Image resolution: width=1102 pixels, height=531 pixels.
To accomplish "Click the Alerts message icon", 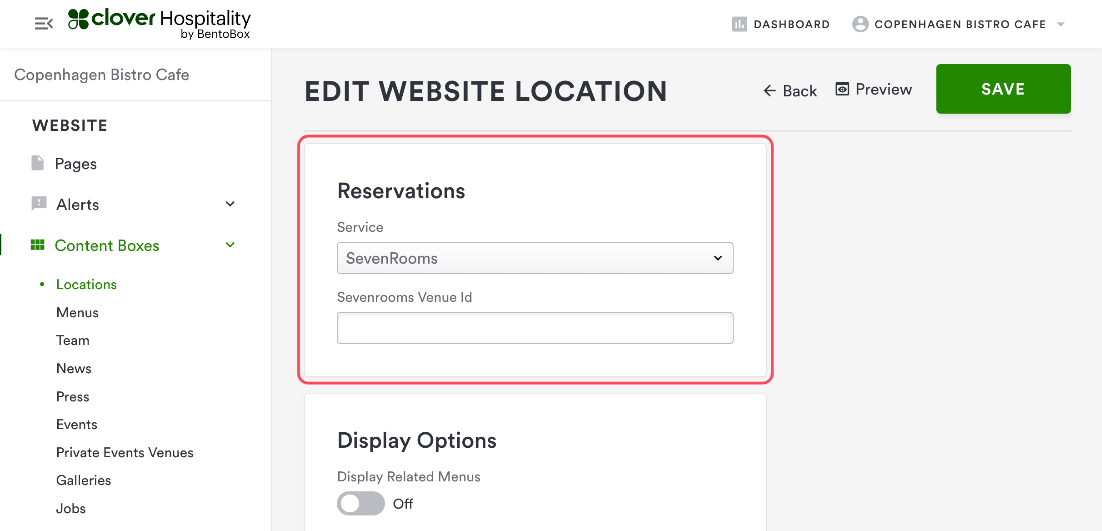I will 39,204.
